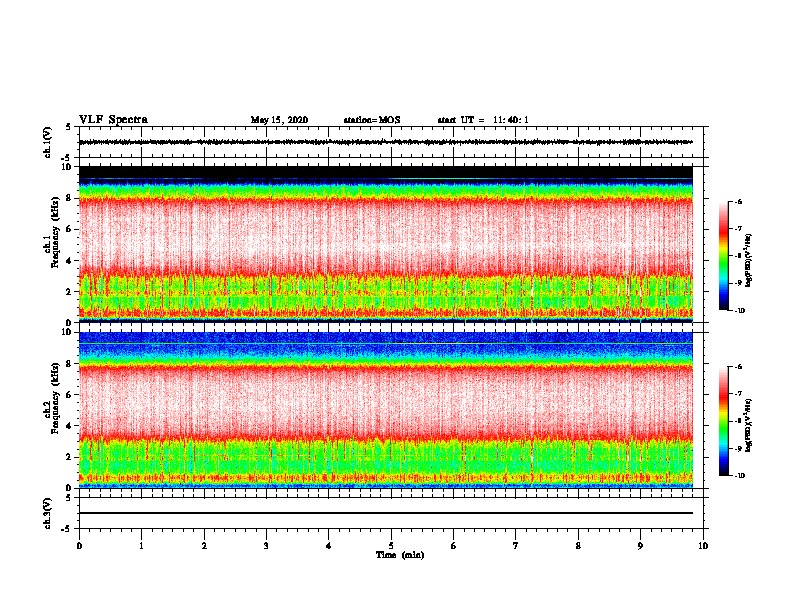Viewport: 792px width, 612px height.
Task: Click the time axis tick label "9"
Action: (640, 546)
